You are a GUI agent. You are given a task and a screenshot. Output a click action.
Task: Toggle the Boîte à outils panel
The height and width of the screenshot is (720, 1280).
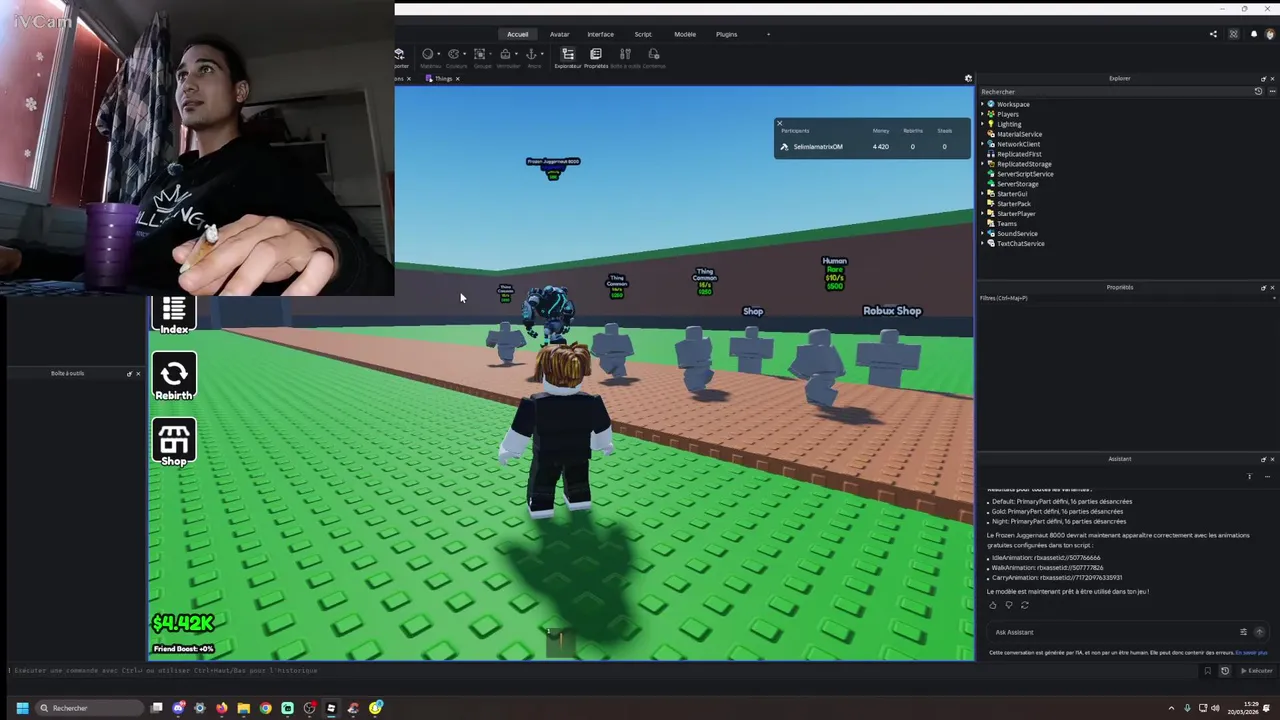(x=625, y=58)
